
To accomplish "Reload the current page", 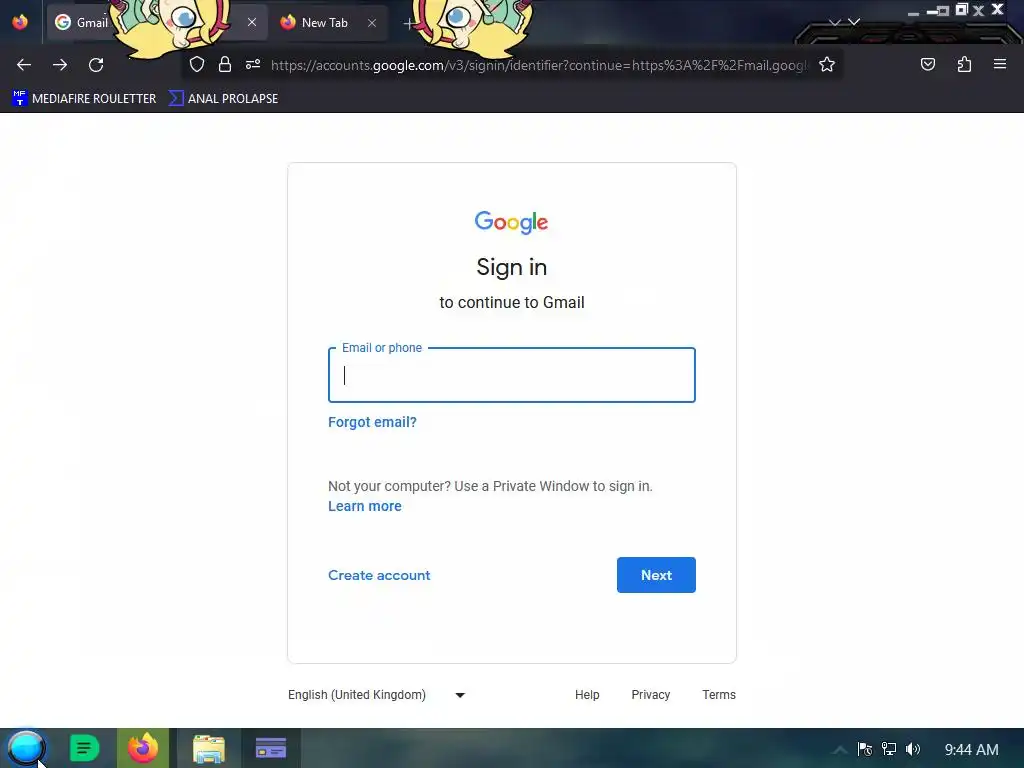I will 96,65.
